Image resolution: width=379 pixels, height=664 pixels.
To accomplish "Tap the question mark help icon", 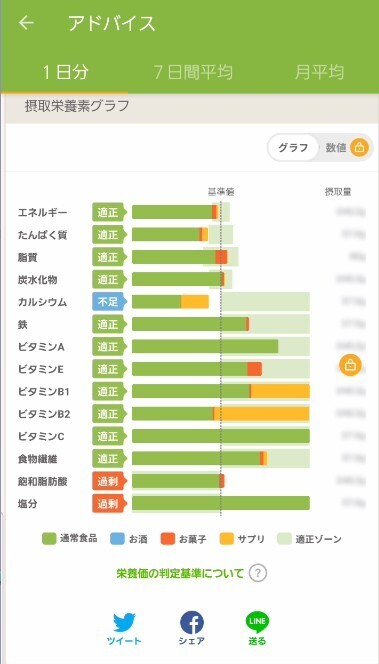I will (x=258, y=574).
